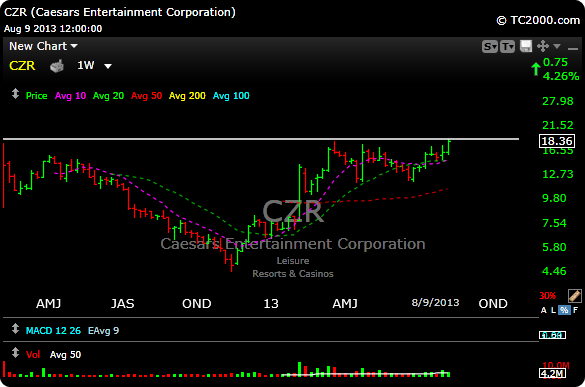Open the gray triangle chart options menu
The image size is (585, 387).
(557, 46)
